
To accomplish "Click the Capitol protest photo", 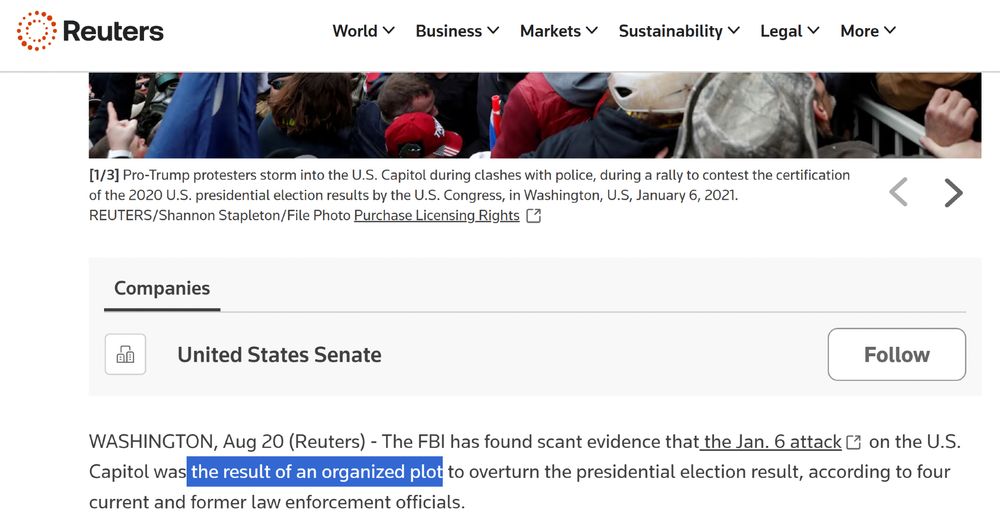I will (534, 115).
